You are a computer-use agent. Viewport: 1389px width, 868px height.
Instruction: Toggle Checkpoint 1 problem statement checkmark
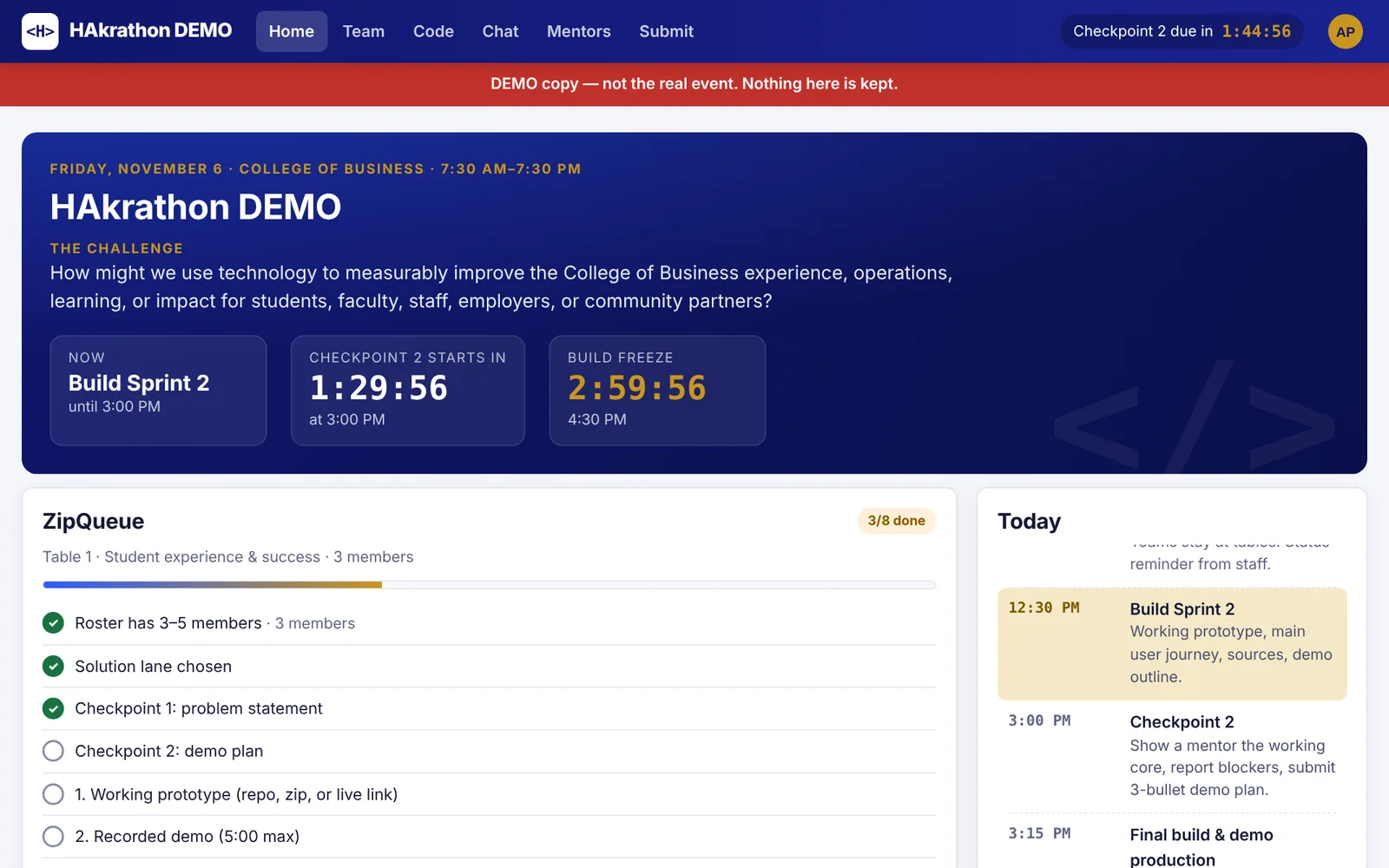53,708
